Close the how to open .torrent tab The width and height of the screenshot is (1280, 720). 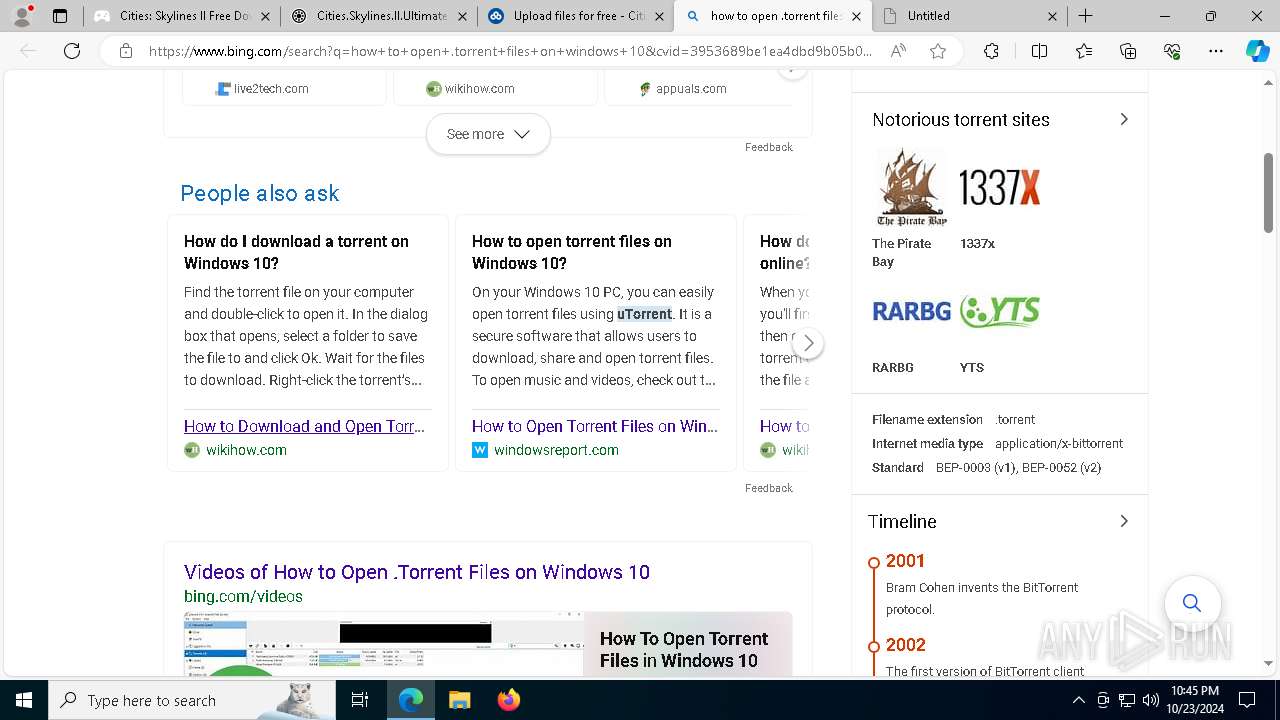point(855,16)
